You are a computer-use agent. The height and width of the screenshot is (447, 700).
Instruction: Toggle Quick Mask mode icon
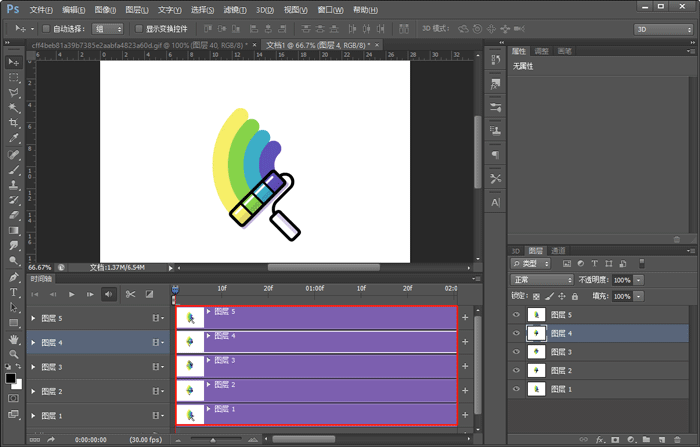[x=13, y=398]
